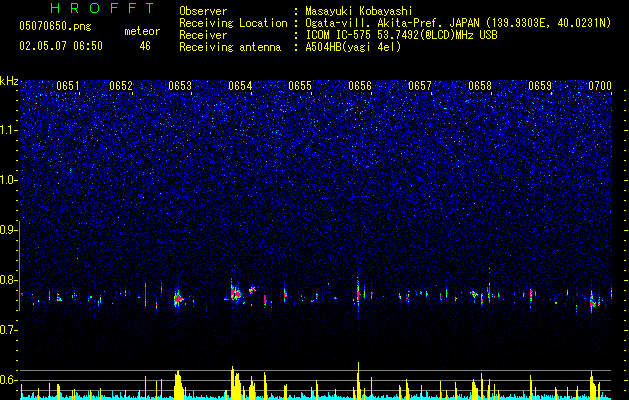Click the 0659 time marker
The height and width of the screenshot is (400, 629).
click(540, 86)
